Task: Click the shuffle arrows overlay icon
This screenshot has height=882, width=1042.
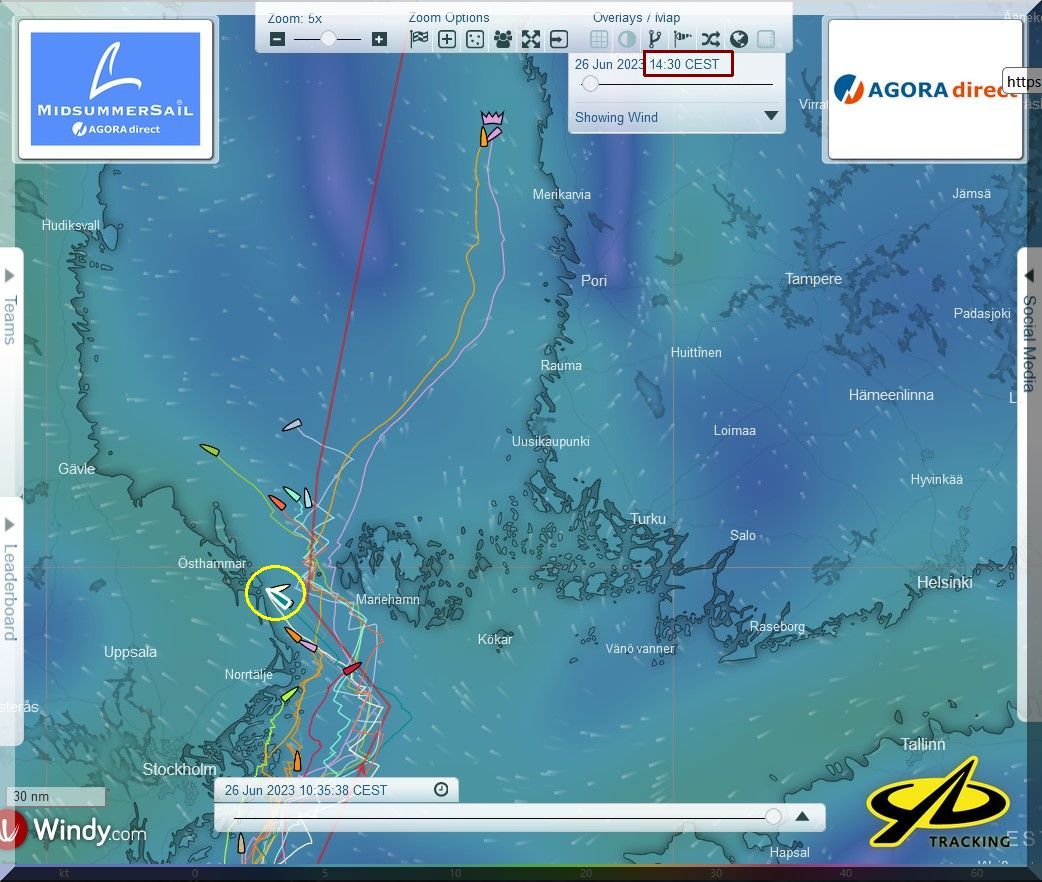Action: 710,40
